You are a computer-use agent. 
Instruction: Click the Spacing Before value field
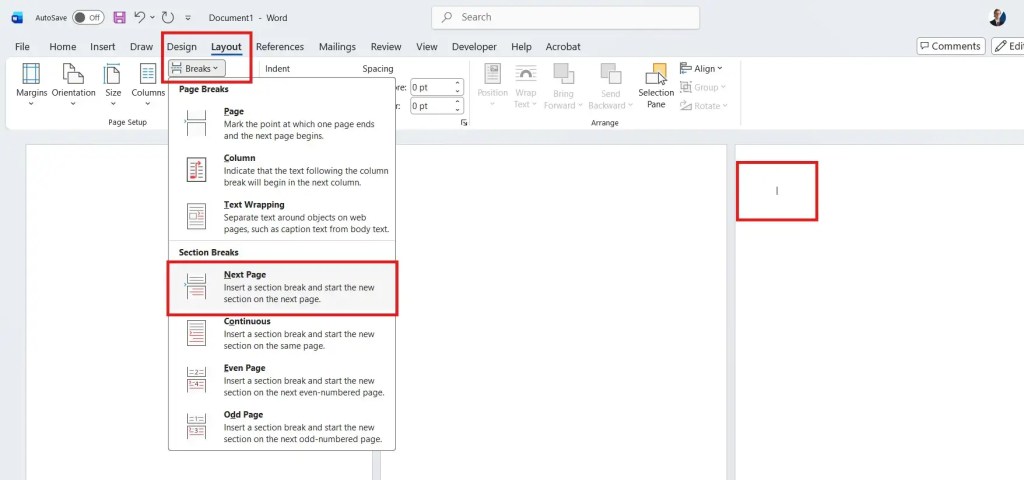click(x=432, y=87)
